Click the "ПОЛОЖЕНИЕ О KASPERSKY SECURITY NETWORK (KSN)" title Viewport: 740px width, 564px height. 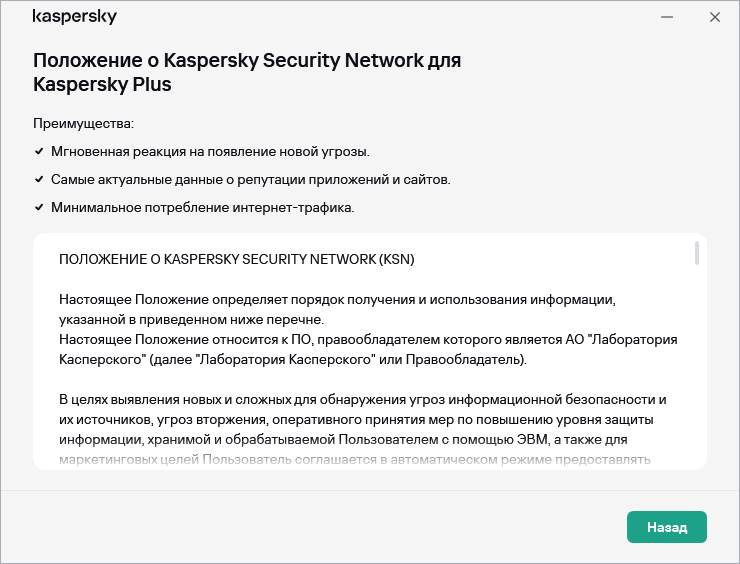tap(236, 259)
